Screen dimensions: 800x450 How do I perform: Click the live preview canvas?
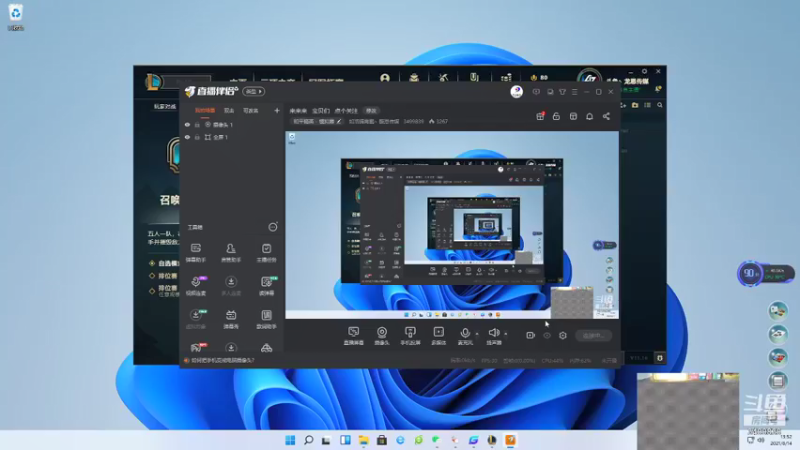pyautogui.click(x=452, y=225)
